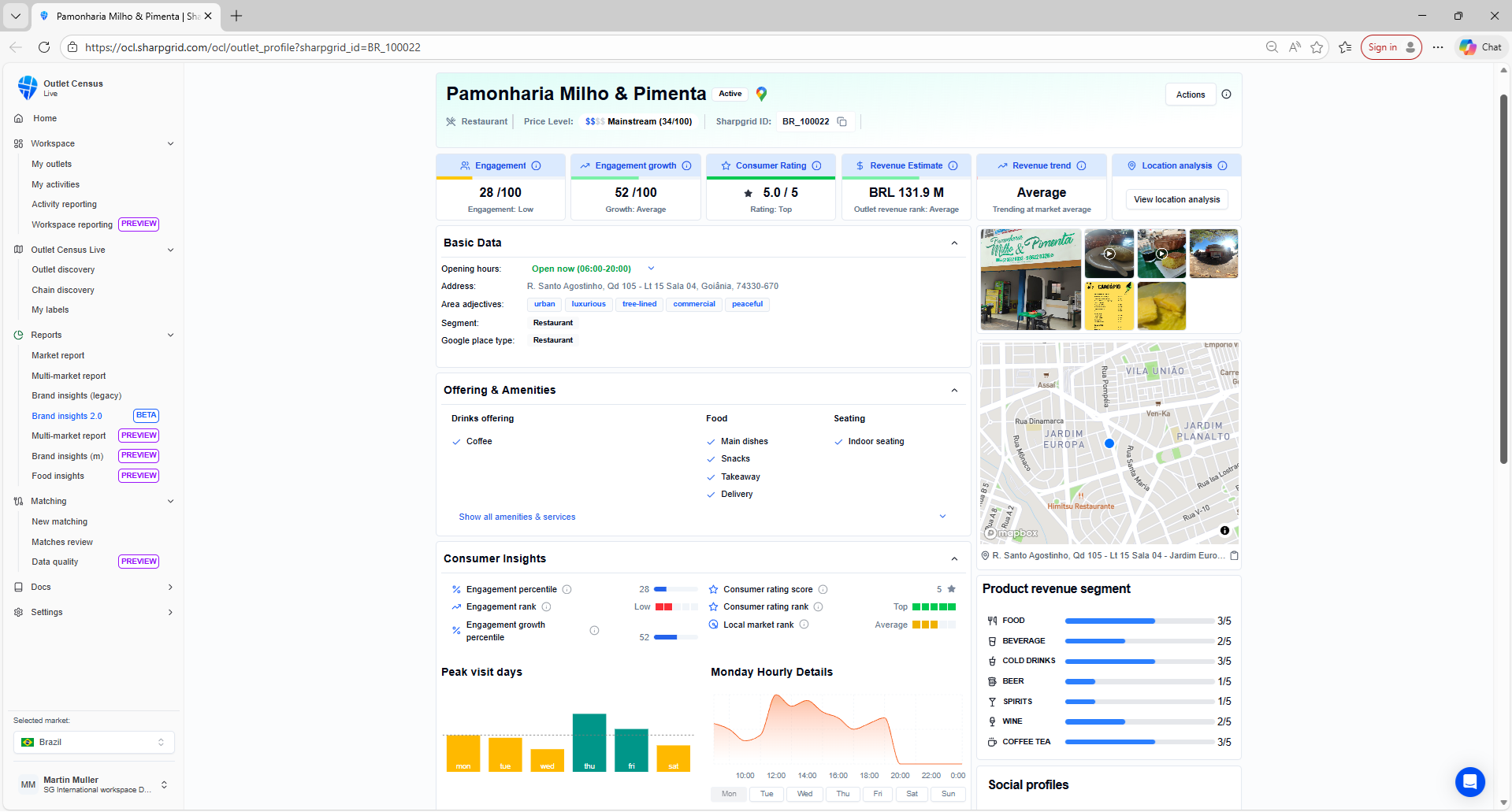The image size is (1512, 812).
Task: Open Copilot Chat in browser
Action: [x=1480, y=47]
